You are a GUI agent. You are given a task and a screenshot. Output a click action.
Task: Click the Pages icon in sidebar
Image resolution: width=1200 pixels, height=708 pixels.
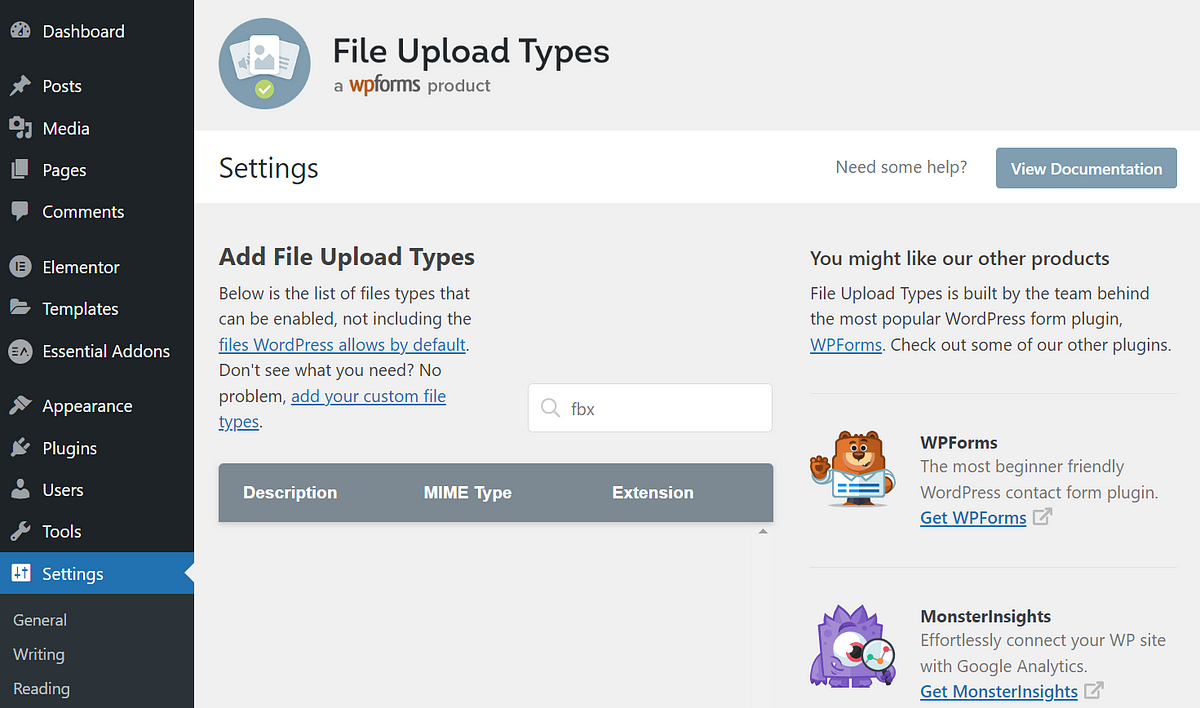[20, 170]
